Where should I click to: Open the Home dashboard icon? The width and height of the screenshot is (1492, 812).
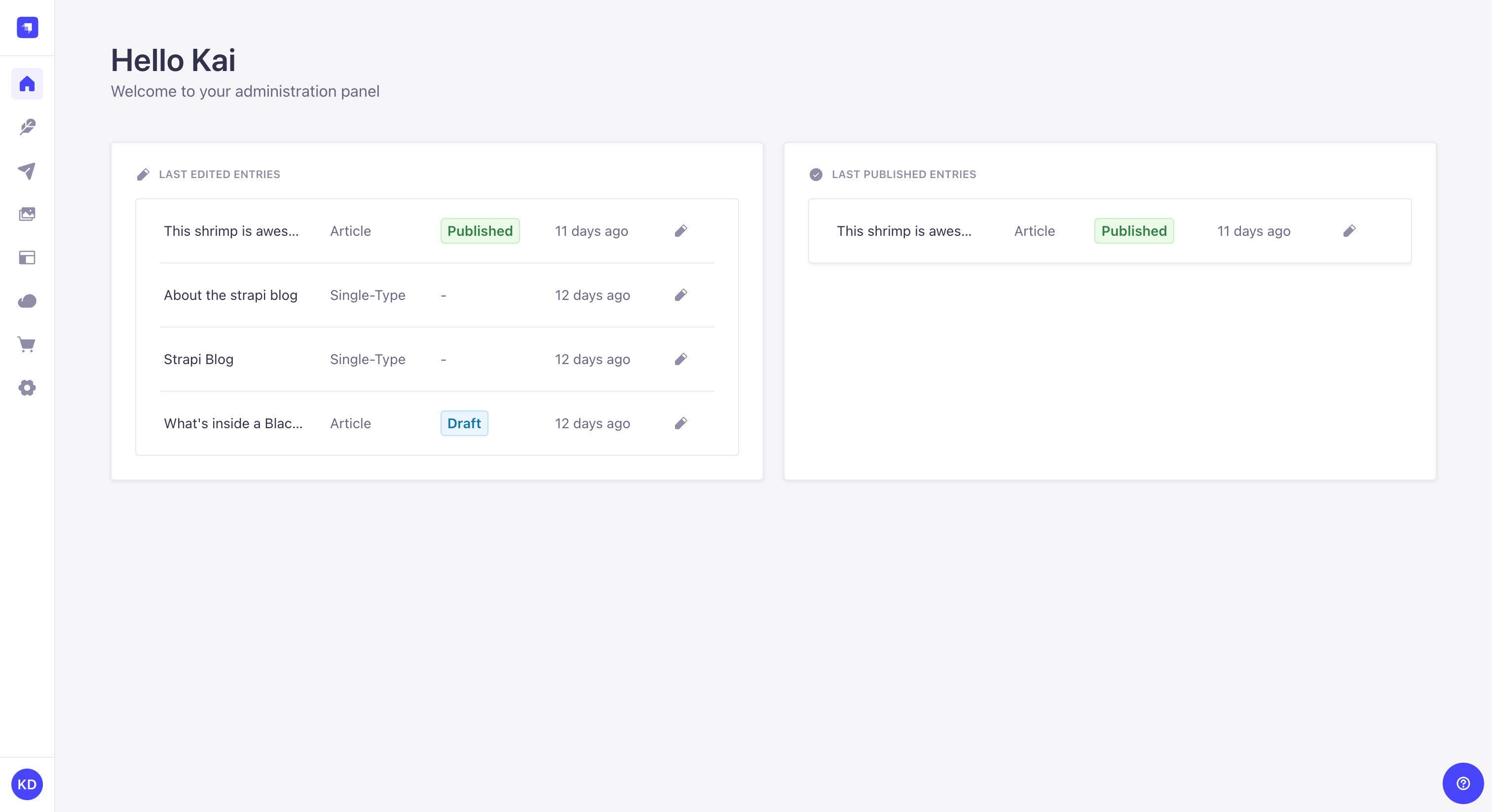27,84
